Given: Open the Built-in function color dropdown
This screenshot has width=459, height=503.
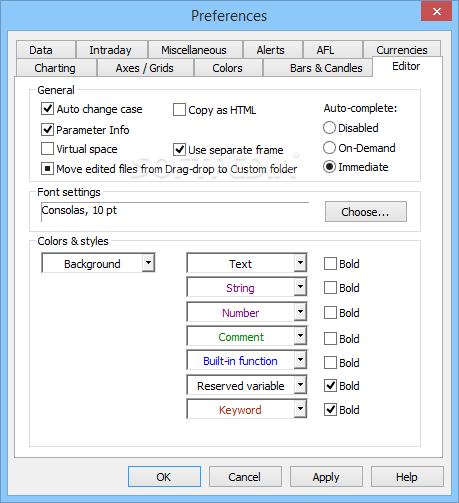Looking at the screenshot, I should pyautogui.click(x=247, y=360).
